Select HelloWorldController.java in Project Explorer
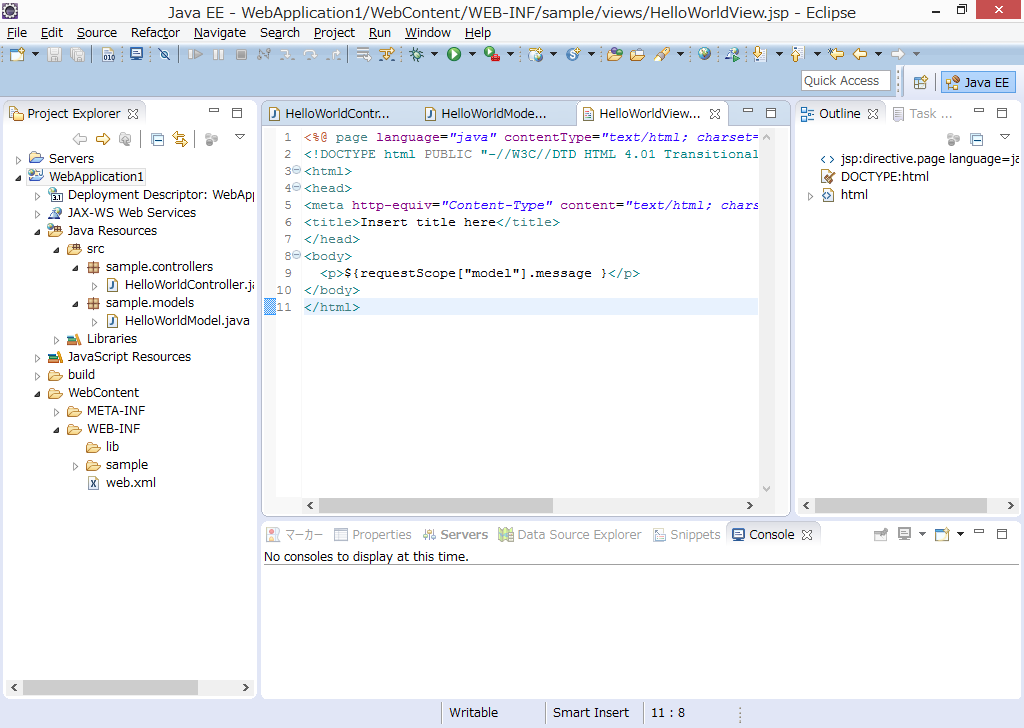1024x728 pixels. point(181,285)
